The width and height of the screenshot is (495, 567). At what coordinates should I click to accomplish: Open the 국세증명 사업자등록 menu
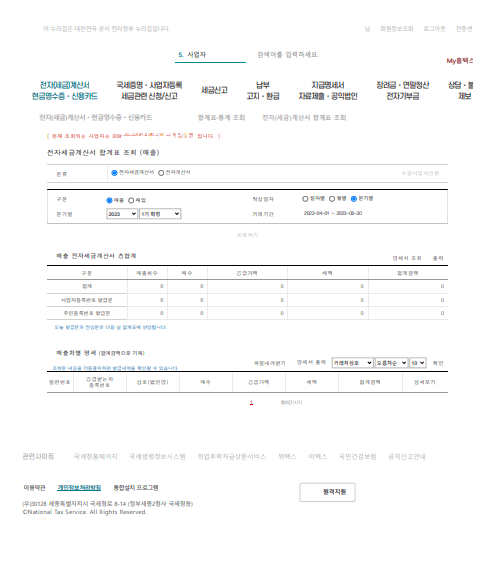[149, 90]
